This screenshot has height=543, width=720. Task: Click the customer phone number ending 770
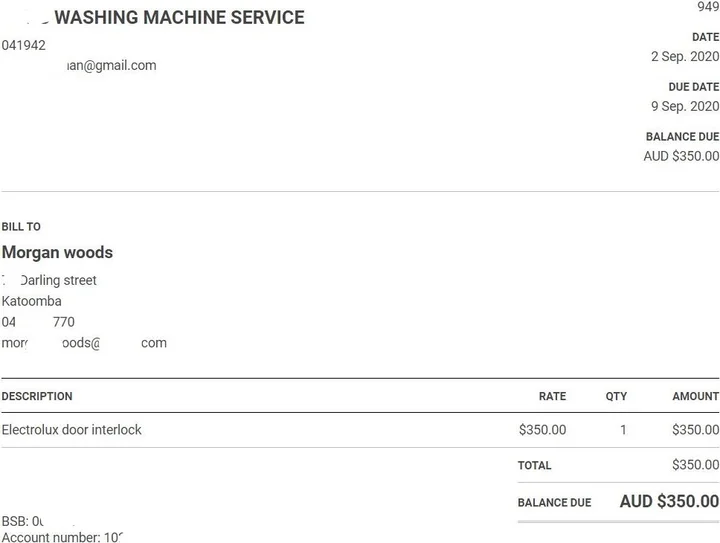click(x=38, y=322)
